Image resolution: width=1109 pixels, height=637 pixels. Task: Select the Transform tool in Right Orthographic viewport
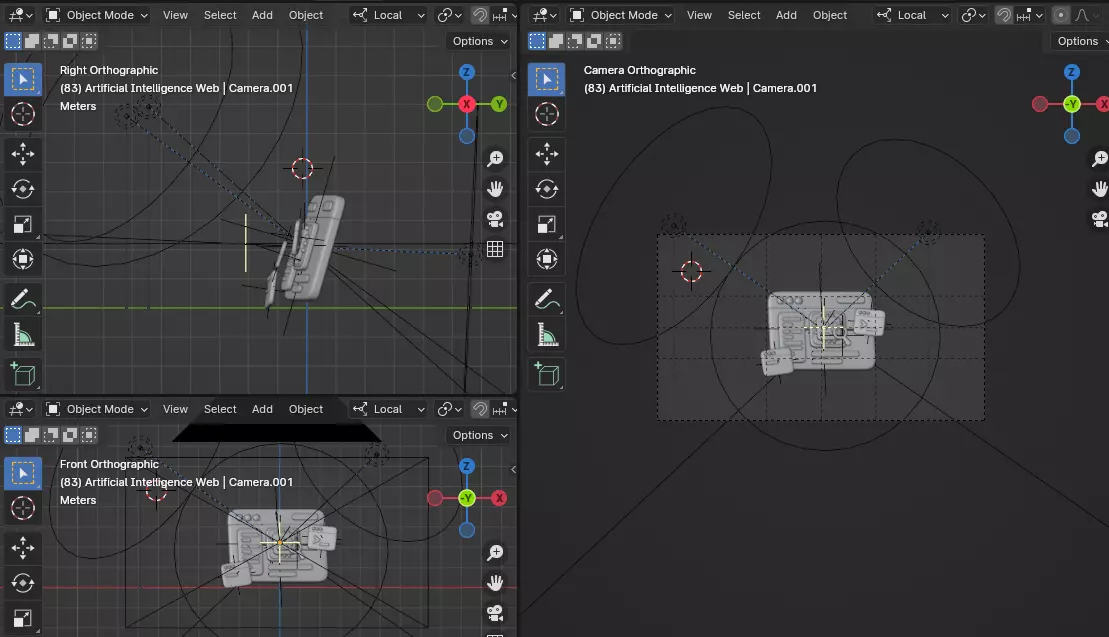coord(23,259)
